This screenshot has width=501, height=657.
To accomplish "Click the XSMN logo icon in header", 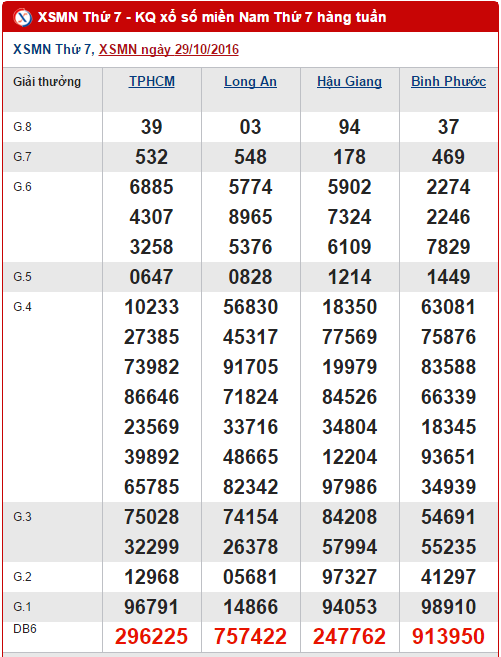I will pos(23,18).
